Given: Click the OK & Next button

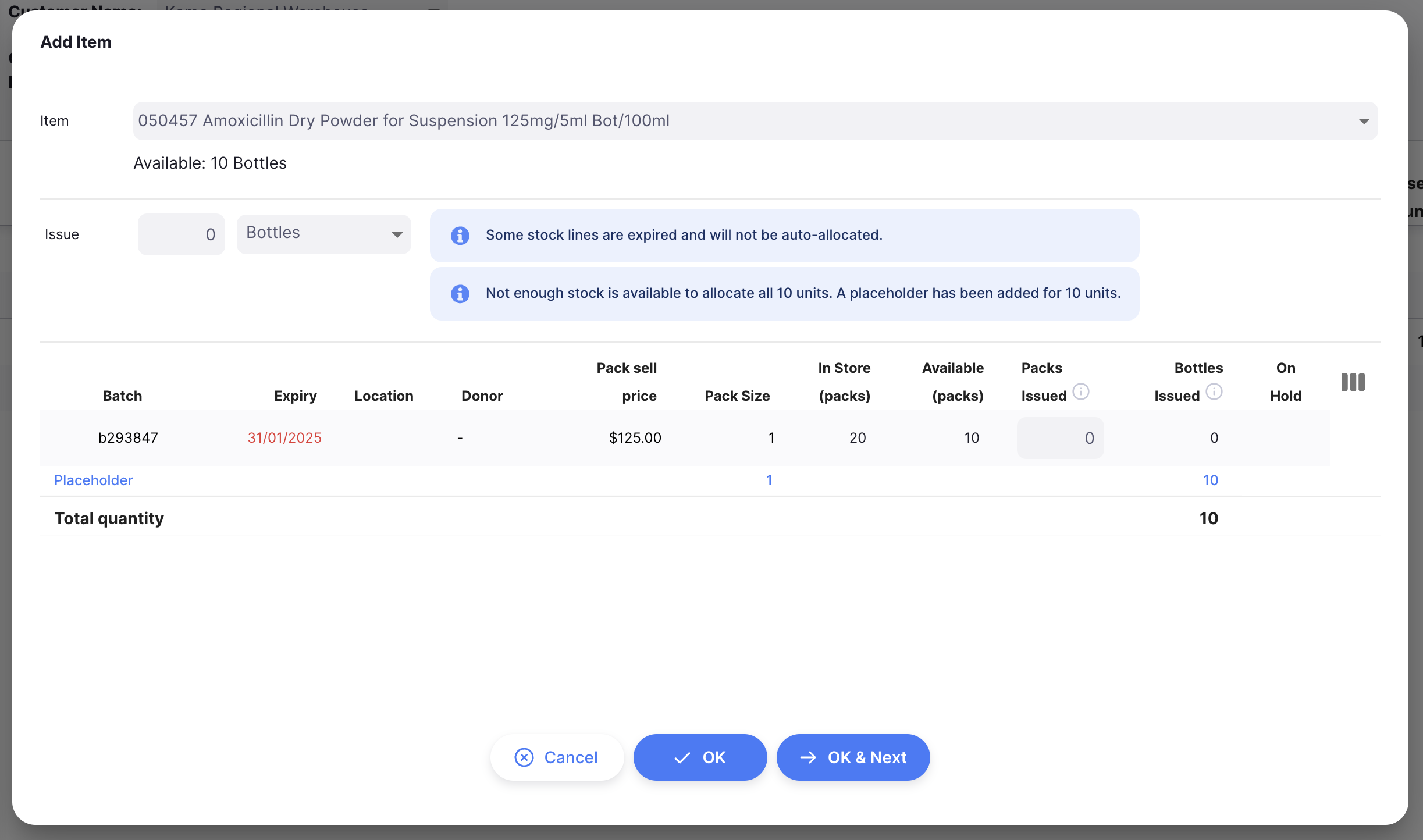Looking at the screenshot, I should [x=853, y=757].
